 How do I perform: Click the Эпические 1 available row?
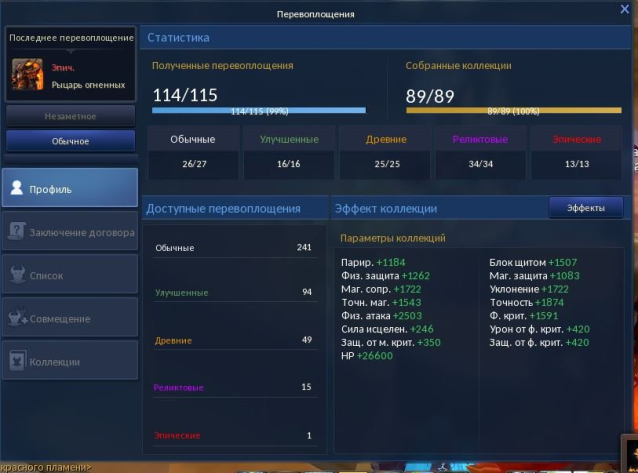[x=234, y=435]
